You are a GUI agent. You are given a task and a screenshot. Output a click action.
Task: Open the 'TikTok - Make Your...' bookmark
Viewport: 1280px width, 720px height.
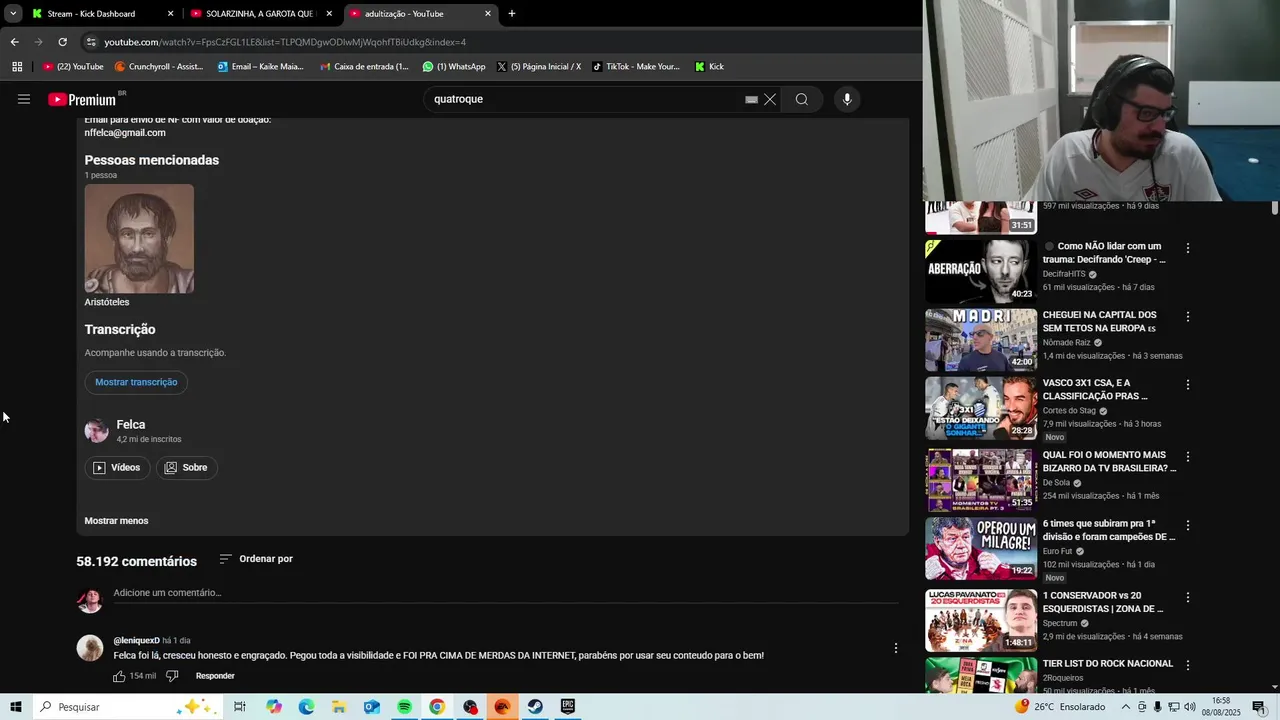point(636,67)
